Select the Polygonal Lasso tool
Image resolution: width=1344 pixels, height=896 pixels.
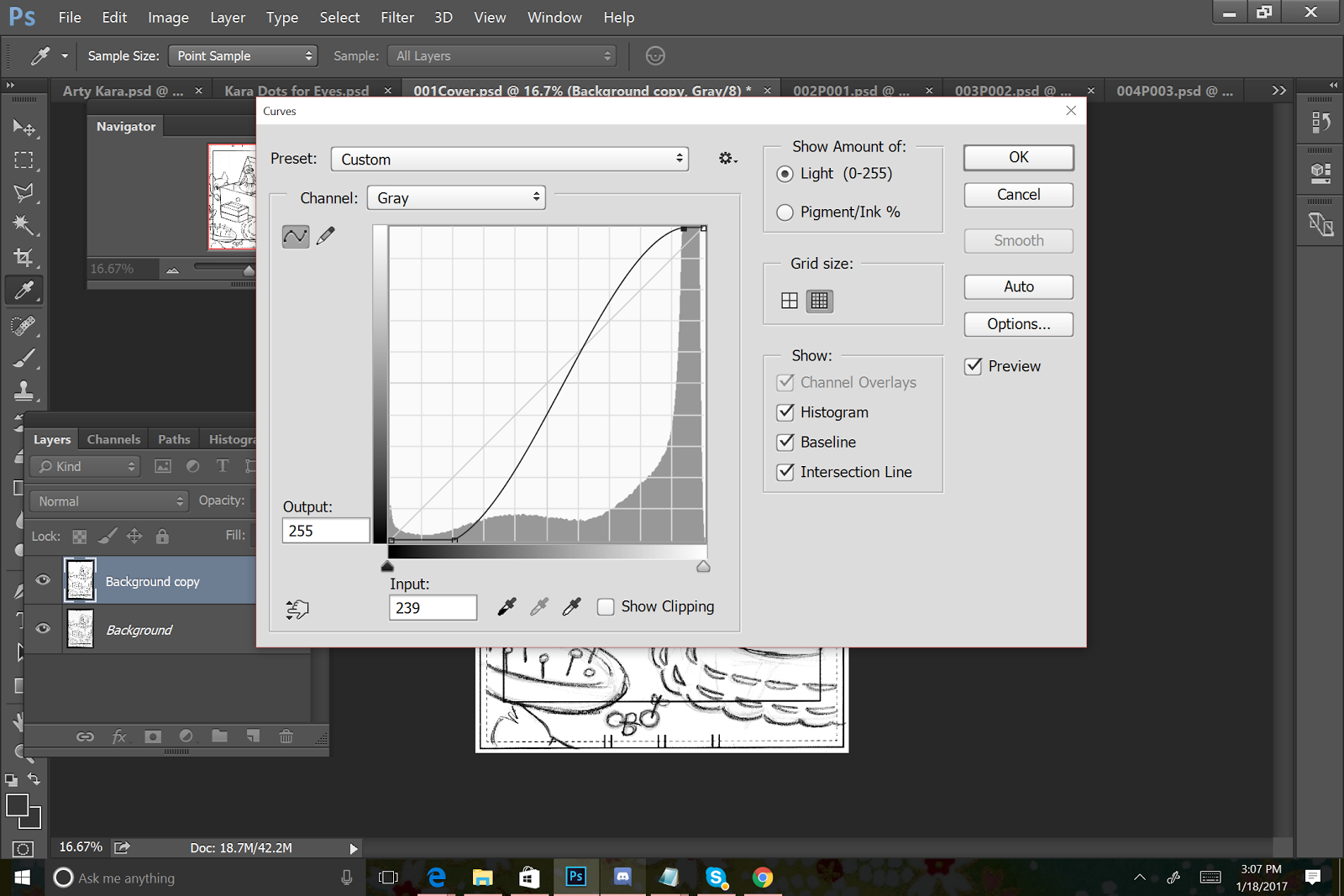(x=24, y=192)
